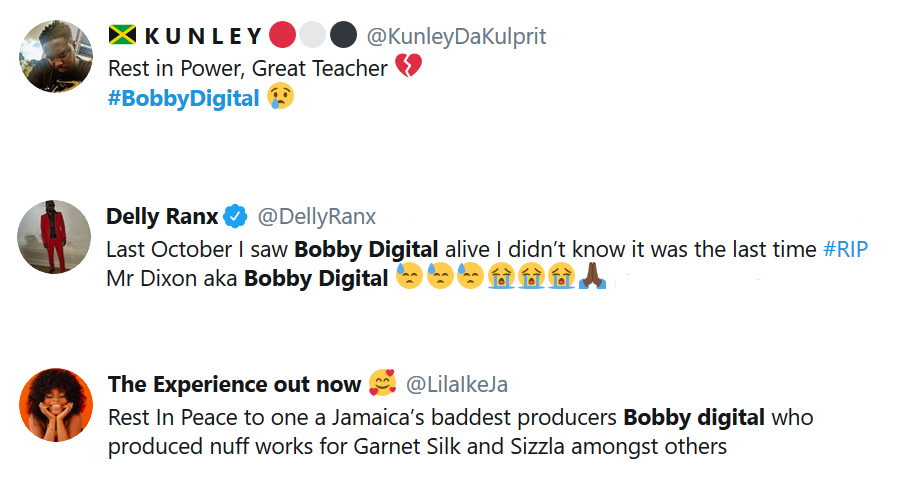Open the @KunleyDaKulprit handle
The image size is (923, 485).
pyautogui.click(x=456, y=37)
